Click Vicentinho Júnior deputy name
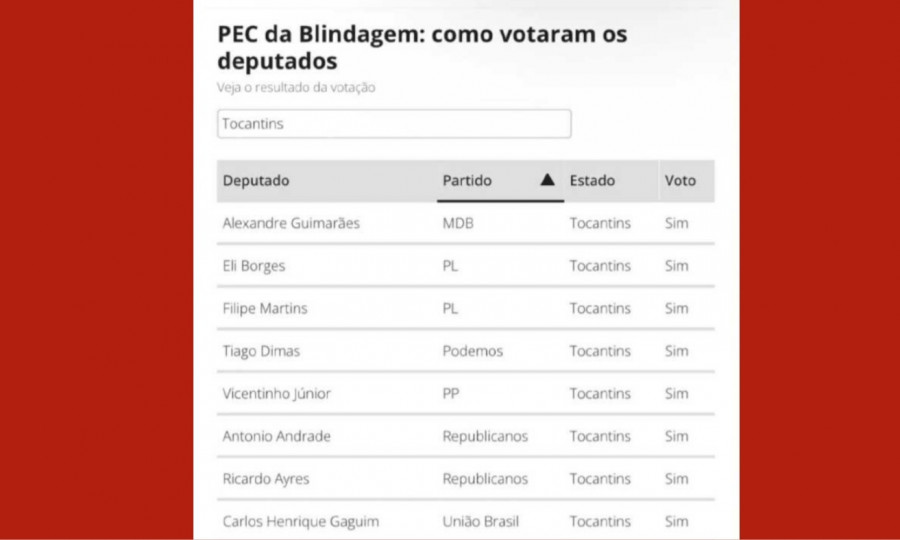This screenshot has width=900, height=540. coord(277,394)
